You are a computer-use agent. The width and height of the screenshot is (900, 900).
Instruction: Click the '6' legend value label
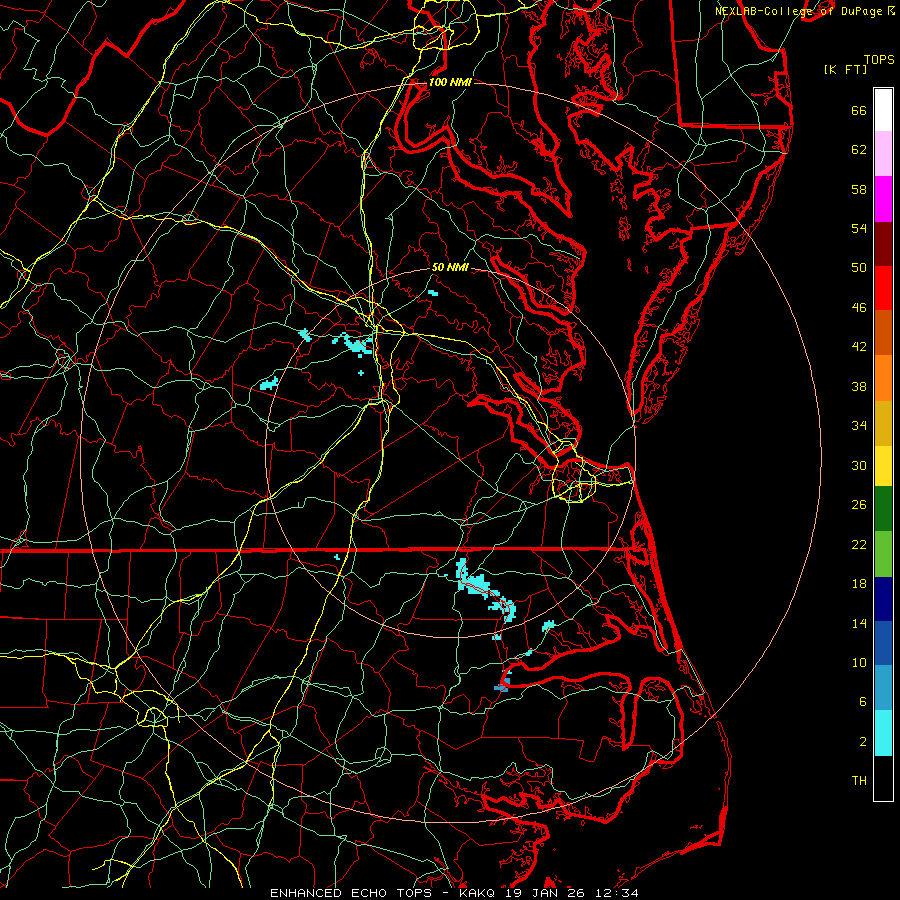(x=863, y=701)
